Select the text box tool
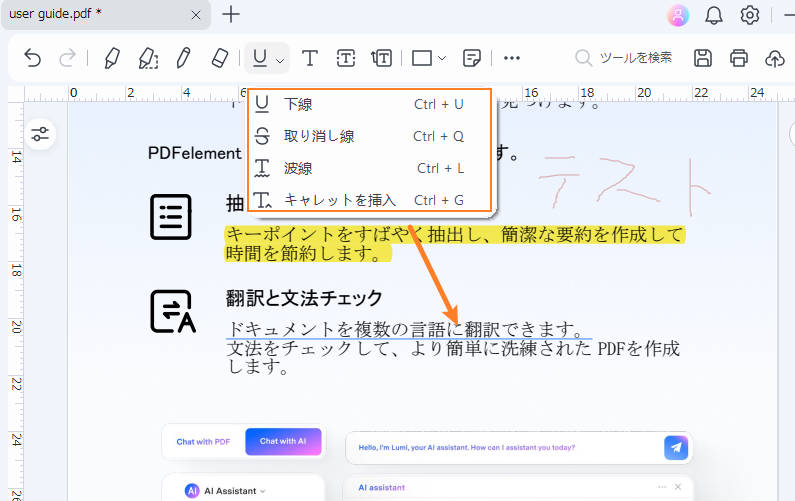The image size is (795, 501). [346, 58]
